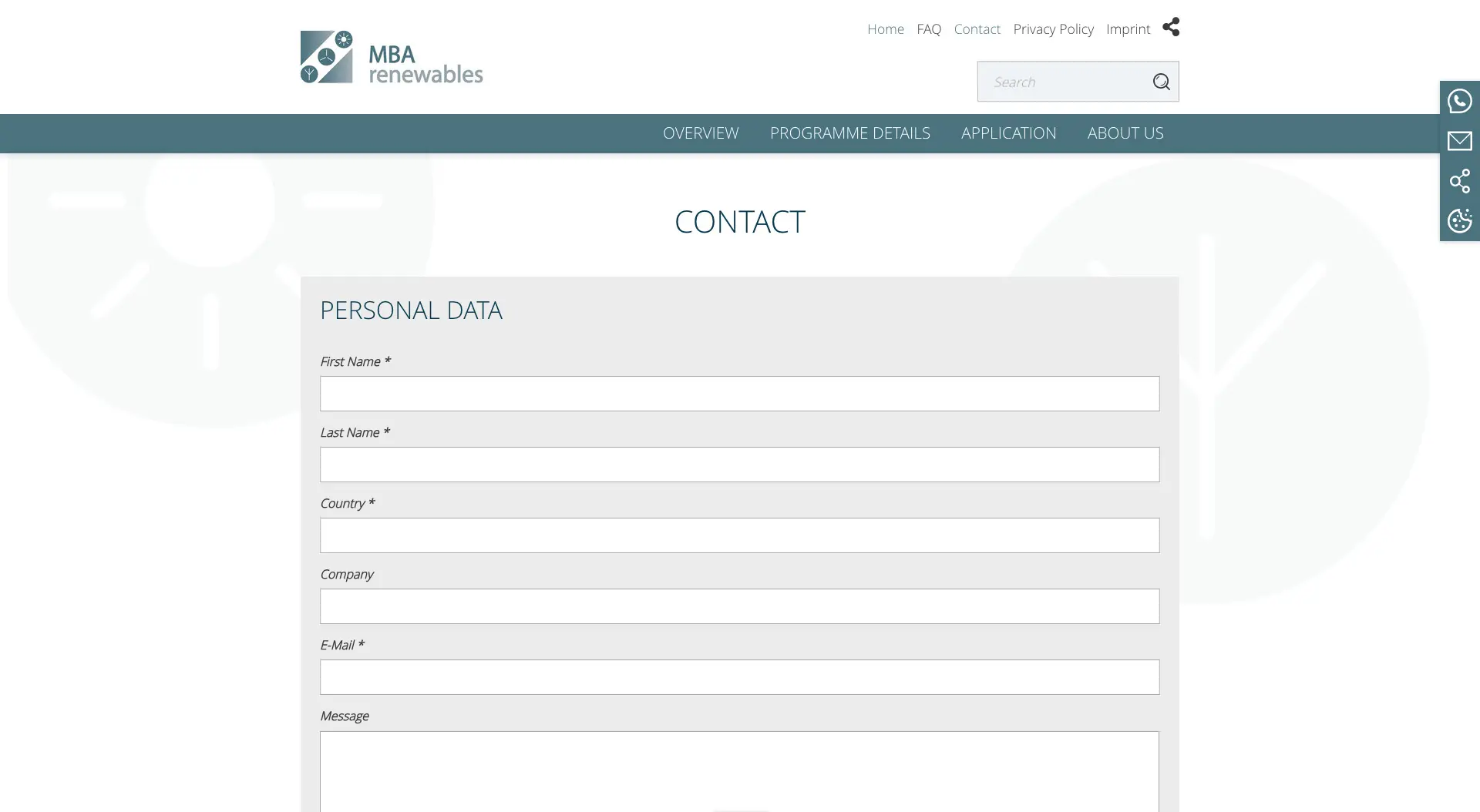
Task: Click the 'PERSONAL DATA' heading
Action: point(411,310)
